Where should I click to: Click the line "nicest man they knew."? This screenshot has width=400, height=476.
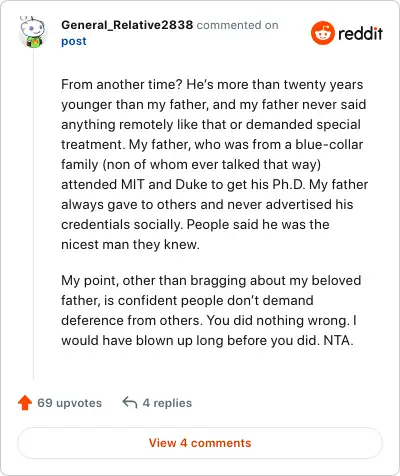click(x=130, y=244)
